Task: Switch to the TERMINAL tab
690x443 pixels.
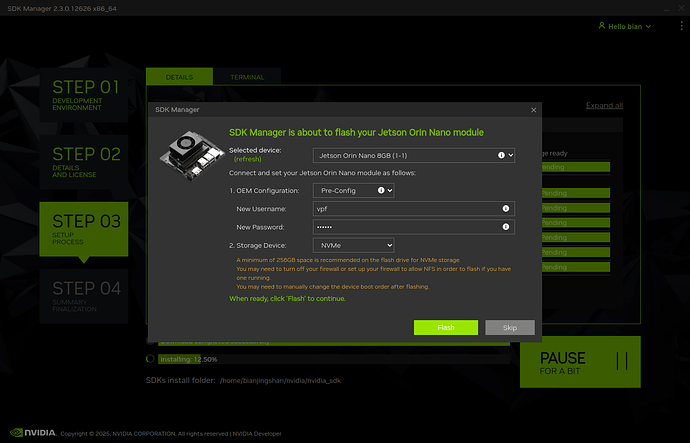Action: coord(247,77)
